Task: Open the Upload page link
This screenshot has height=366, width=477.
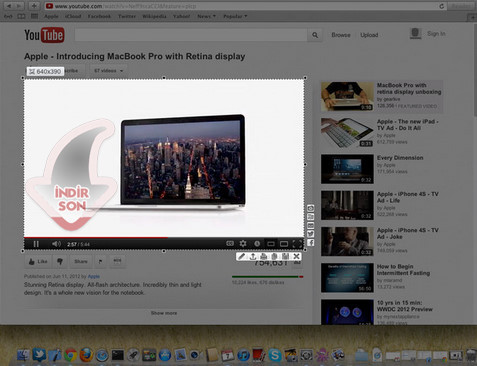Action: click(369, 35)
